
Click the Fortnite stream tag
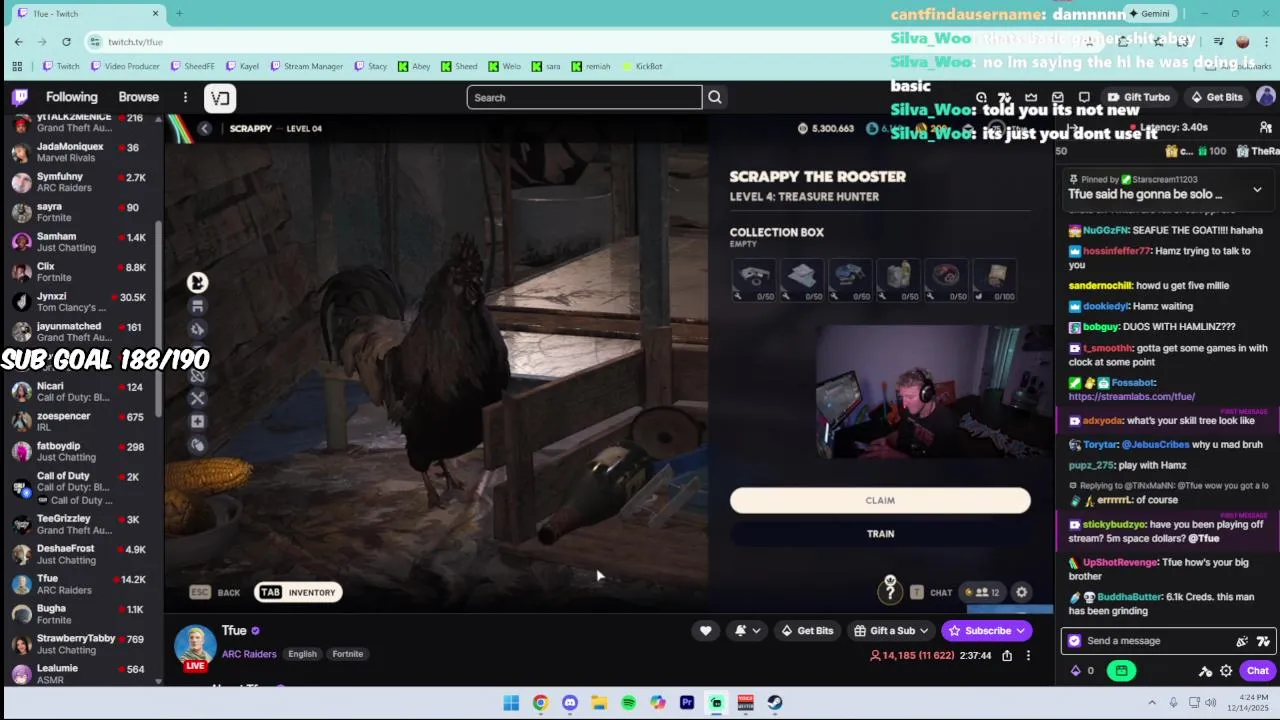[x=348, y=654]
